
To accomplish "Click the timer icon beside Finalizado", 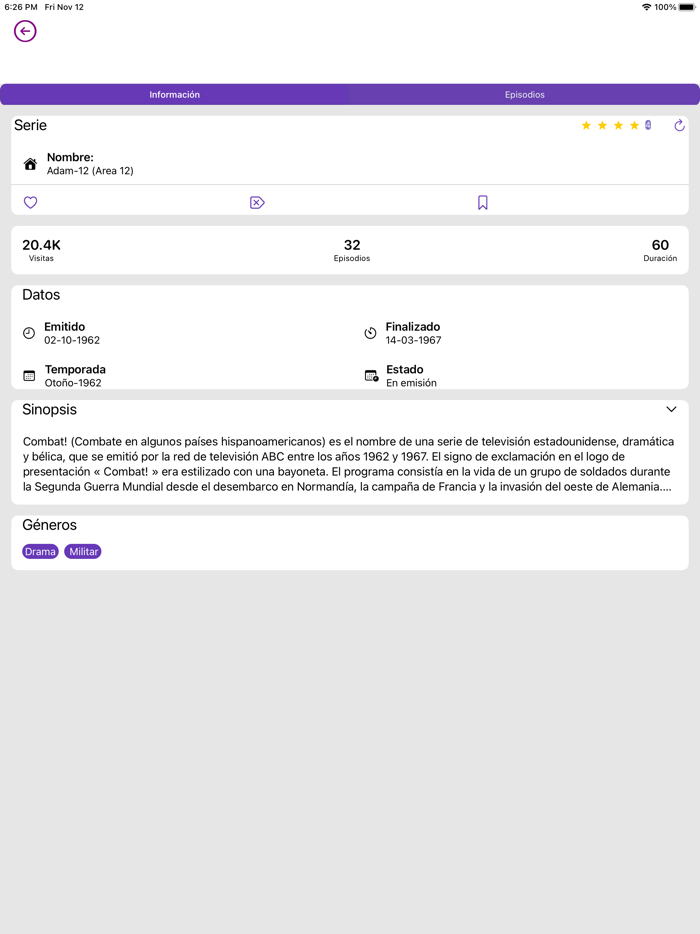I will [370, 333].
